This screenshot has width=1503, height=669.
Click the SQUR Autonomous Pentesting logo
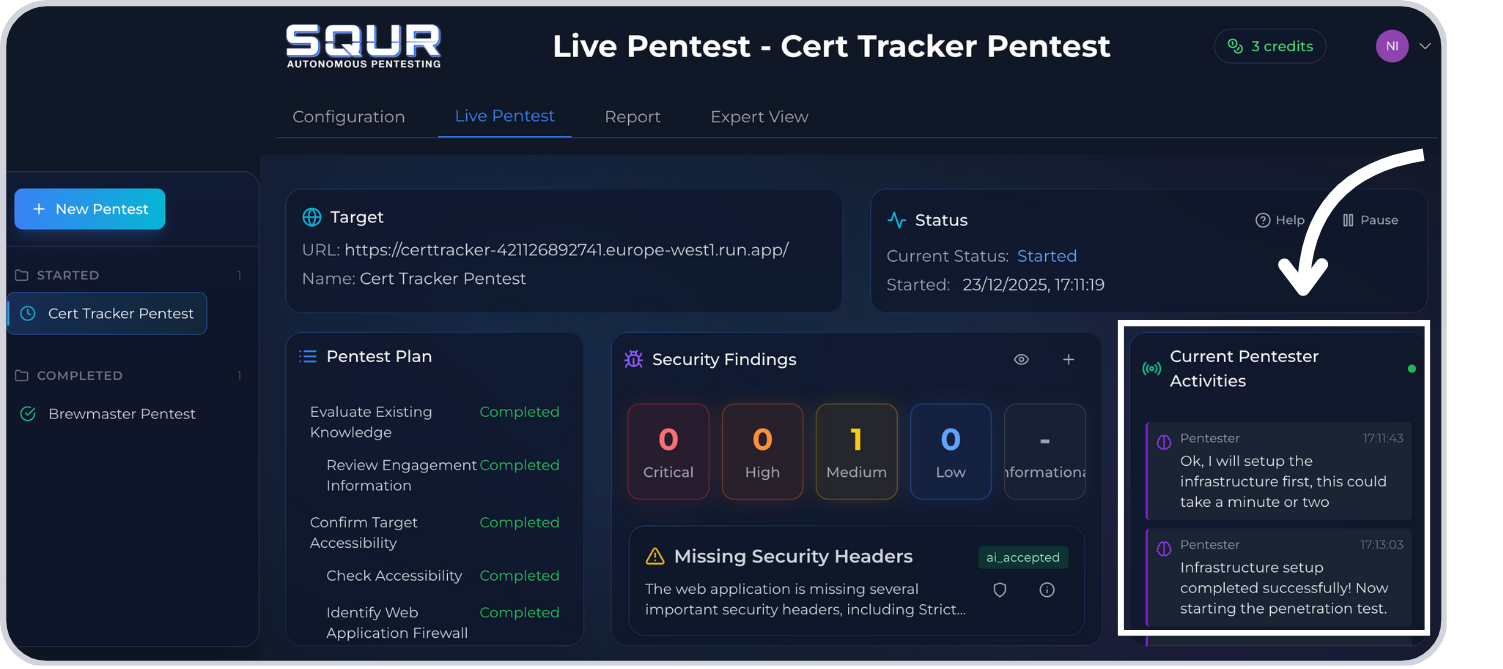click(363, 45)
